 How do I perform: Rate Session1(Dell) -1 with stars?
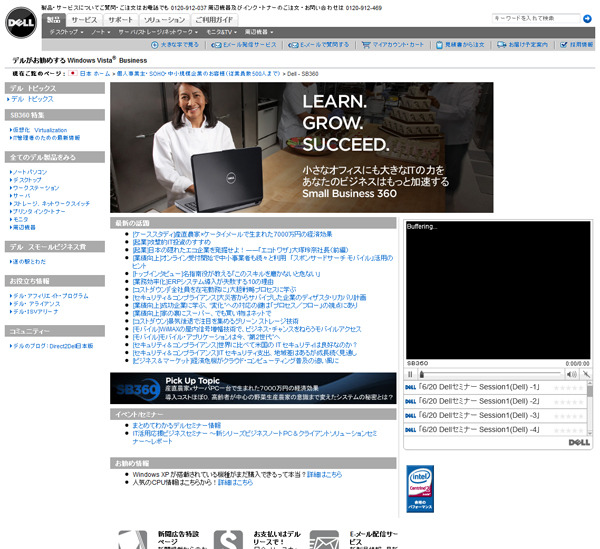569,388
